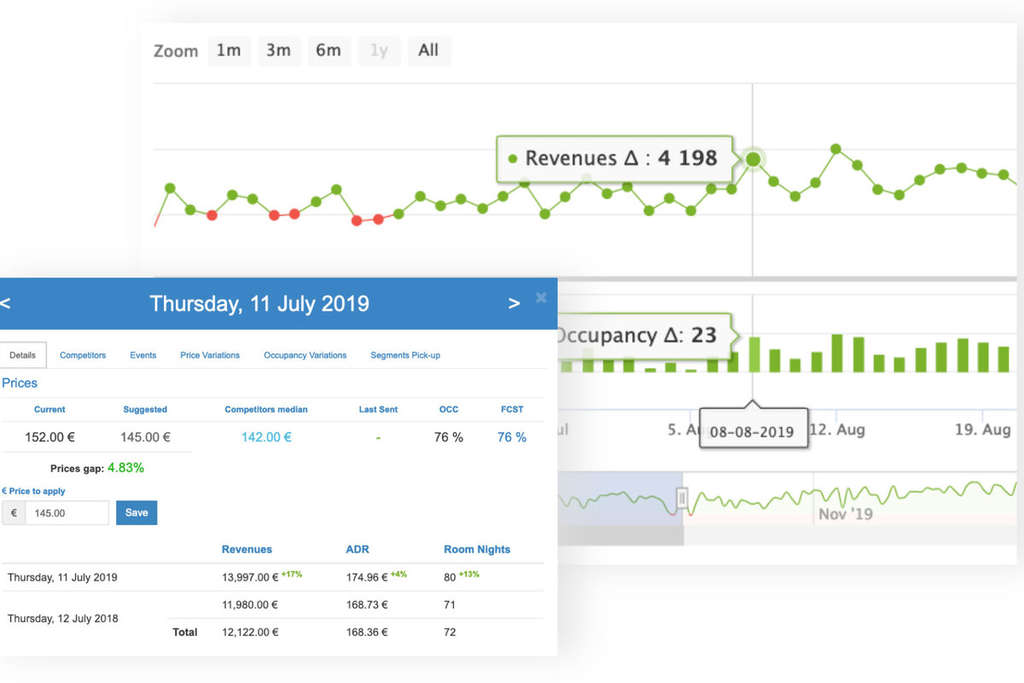Click the previous day arrow
This screenshot has width=1024, height=683.
[x=8, y=303]
